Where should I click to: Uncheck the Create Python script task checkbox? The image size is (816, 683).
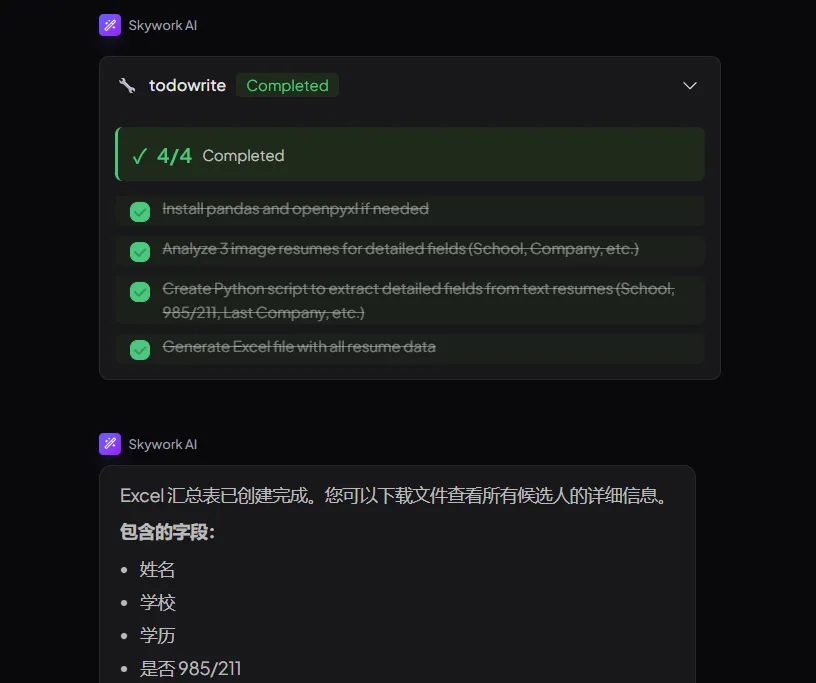140,292
